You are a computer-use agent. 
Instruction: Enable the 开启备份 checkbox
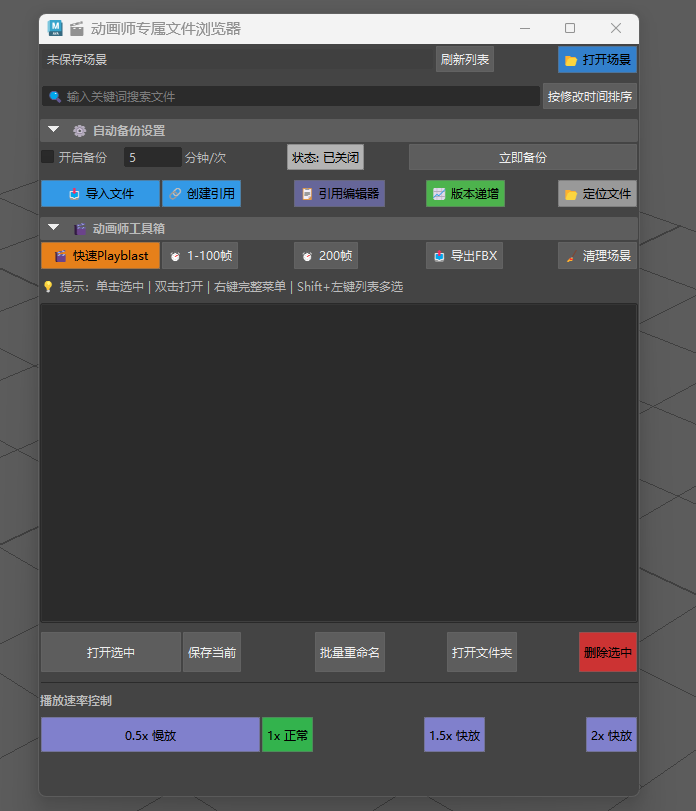(x=48, y=157)
